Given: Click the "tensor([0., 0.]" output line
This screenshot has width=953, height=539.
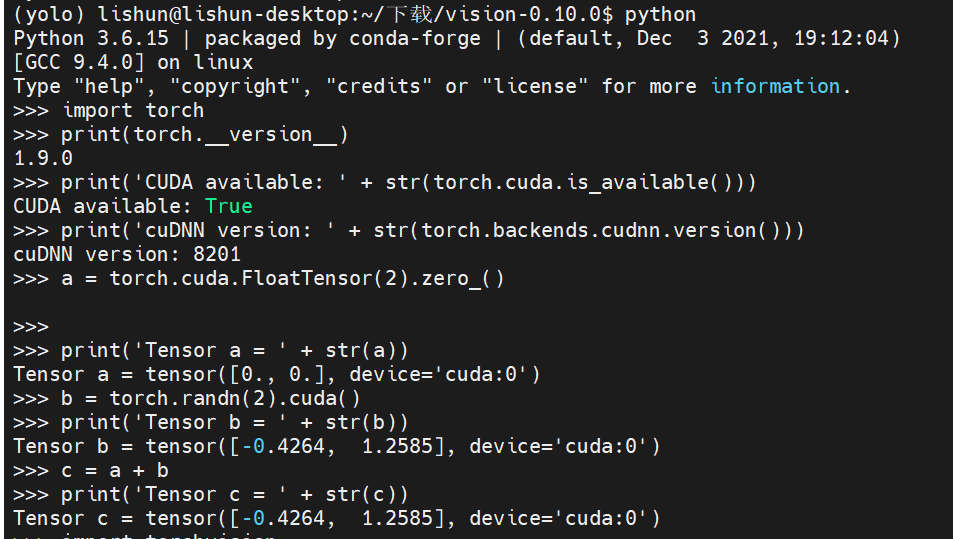Looking at the screenshot, I should pos(277,374).
